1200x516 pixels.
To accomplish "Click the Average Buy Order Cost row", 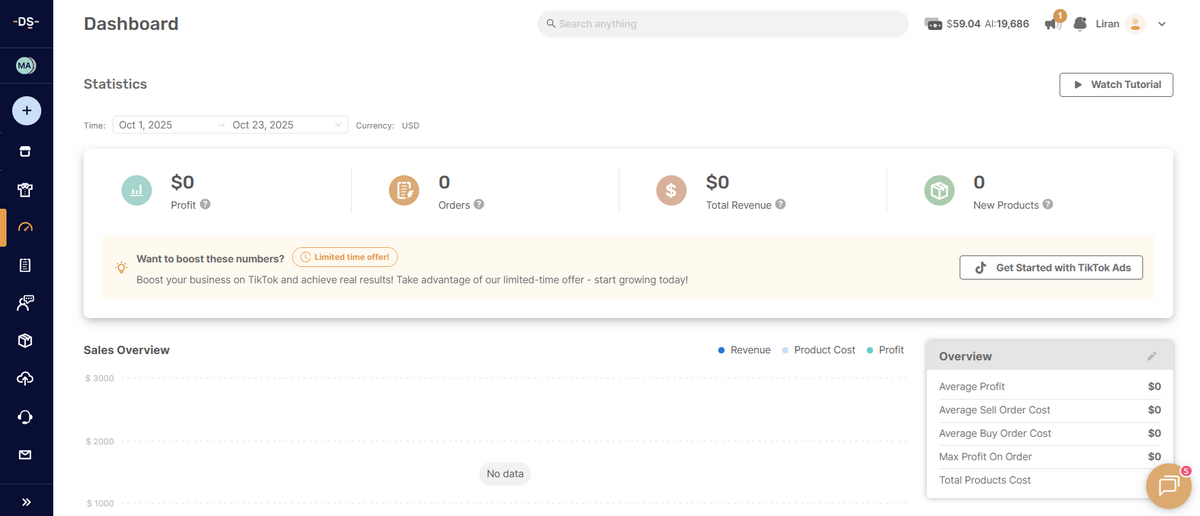I will (1050, 433).
